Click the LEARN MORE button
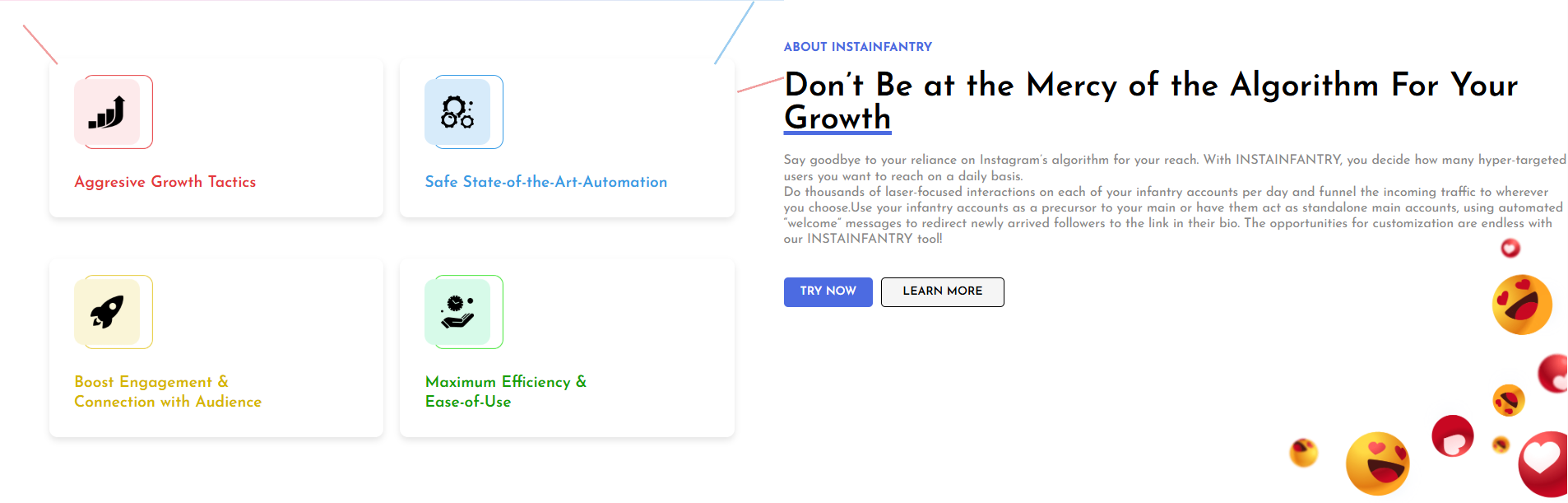 coord(942,291)
